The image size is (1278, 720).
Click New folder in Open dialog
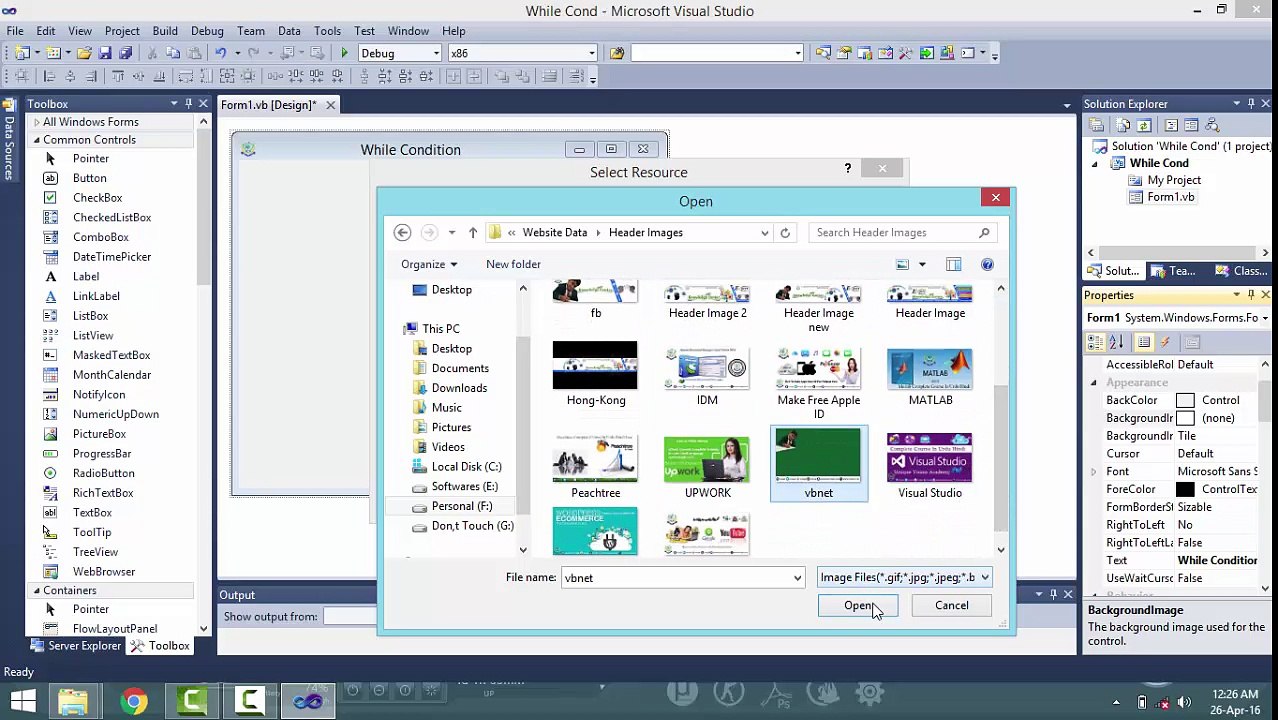coord(513,264)
